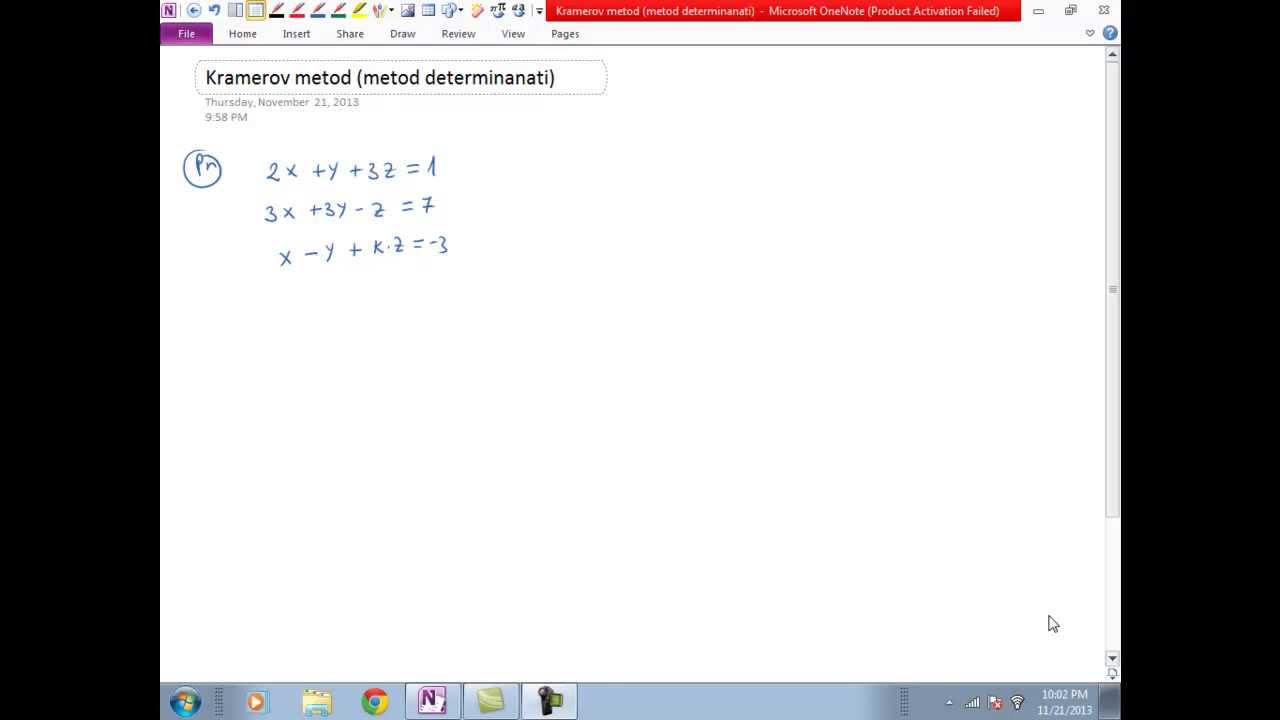The width and height of the screenshot is (1280, 720).
Task: Open the shapes dropdown arrow
Action: pos(461,10)
